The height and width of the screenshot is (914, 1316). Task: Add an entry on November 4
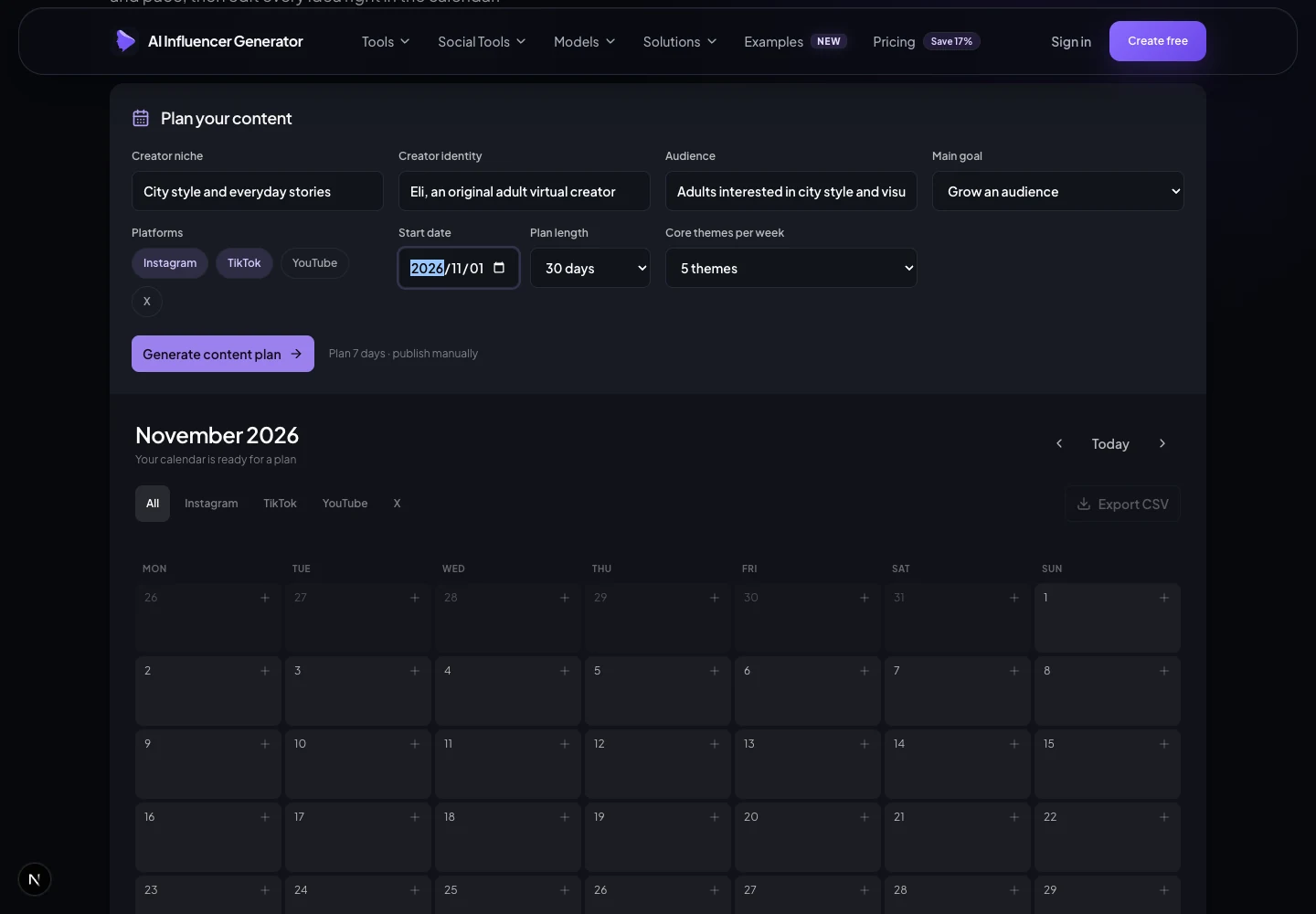[x=565, y=671]
